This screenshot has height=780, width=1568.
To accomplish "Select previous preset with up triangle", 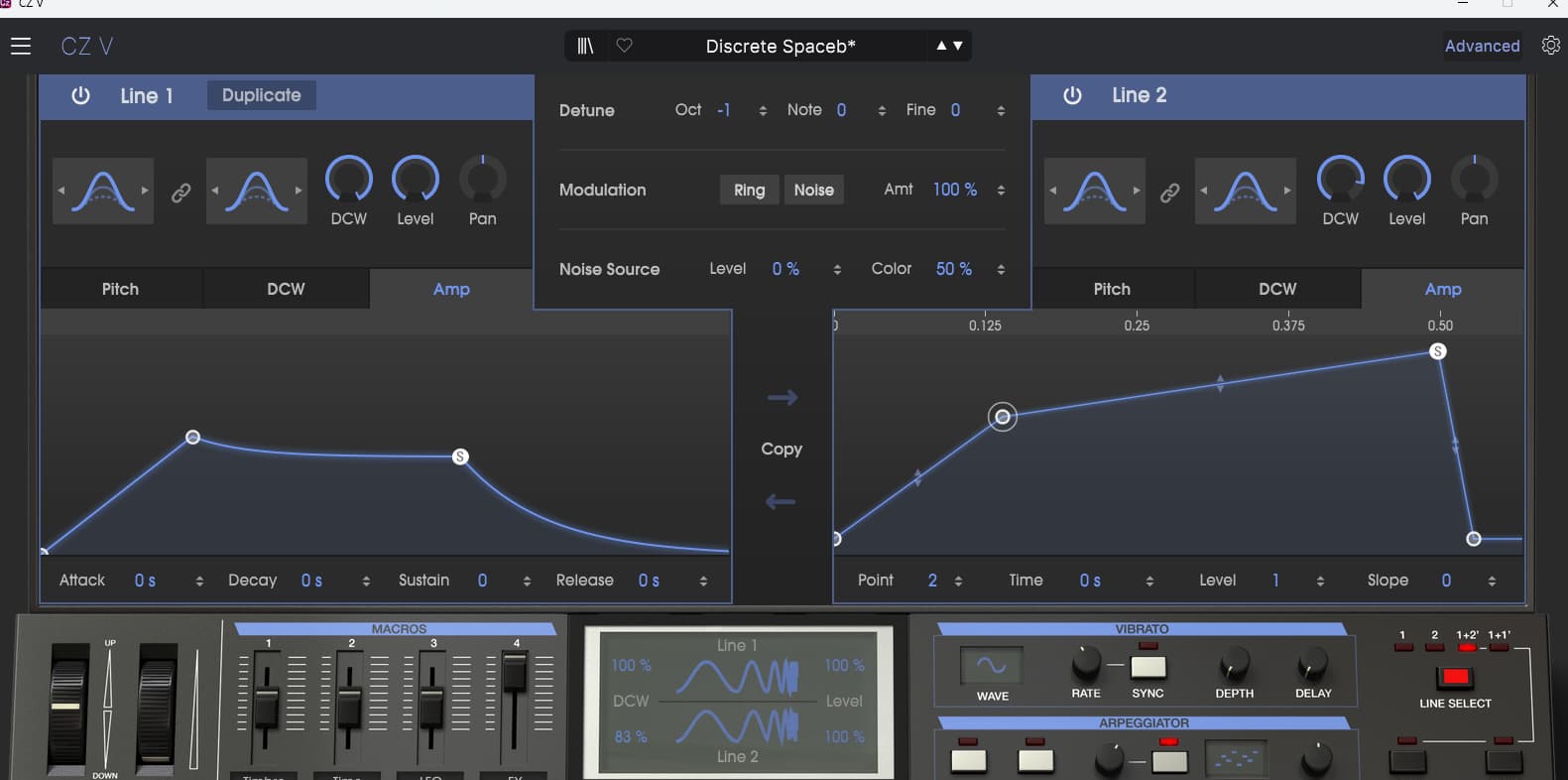I will coord(941,46).
